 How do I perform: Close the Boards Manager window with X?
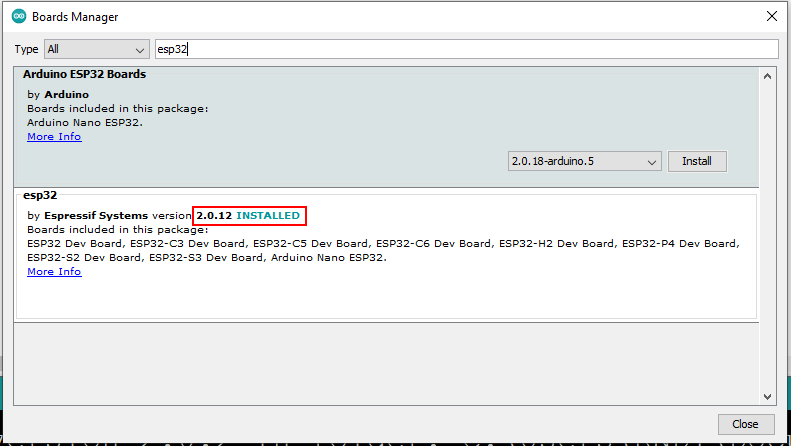(770, 17)
